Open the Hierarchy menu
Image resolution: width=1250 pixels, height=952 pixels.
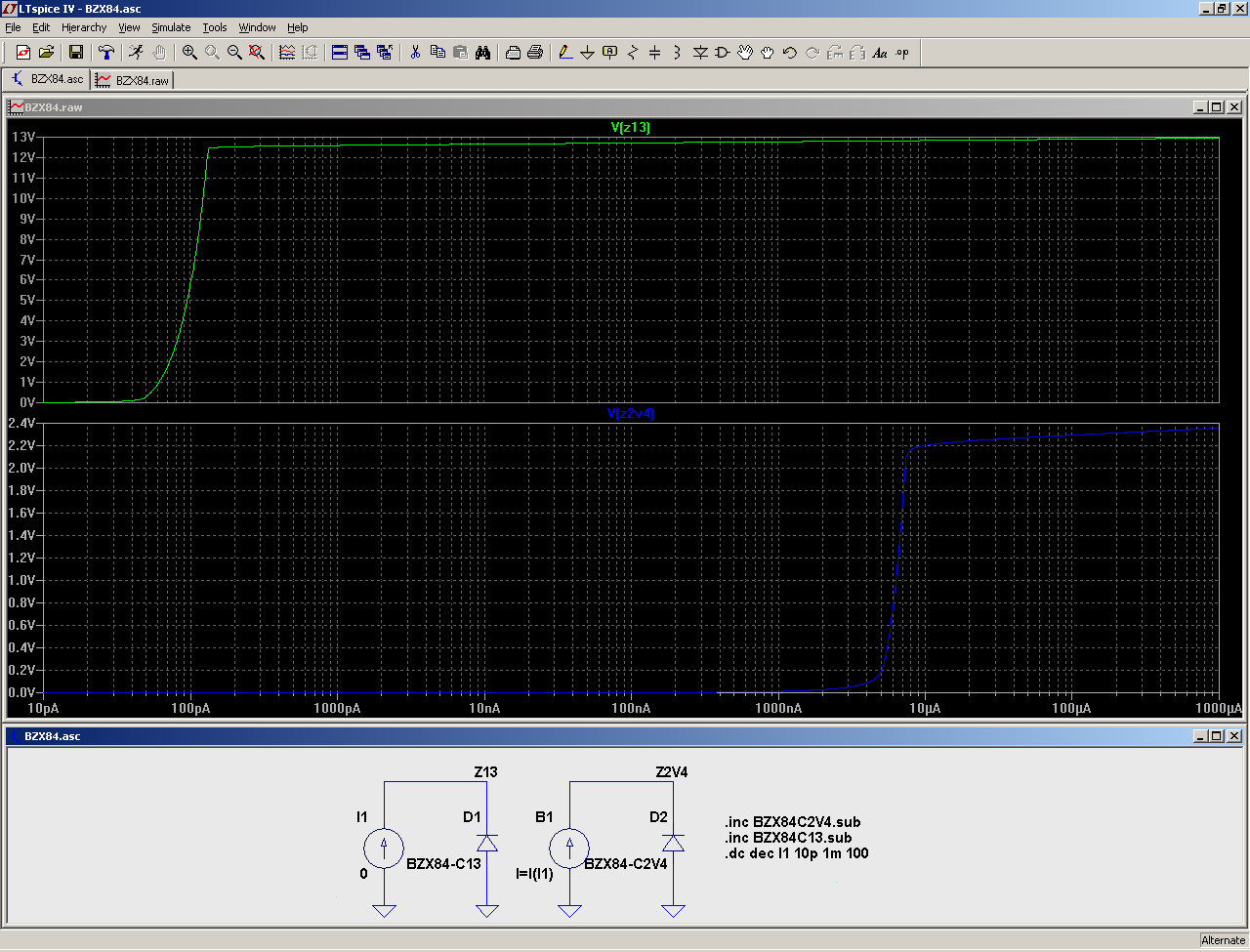coord(84,27)
